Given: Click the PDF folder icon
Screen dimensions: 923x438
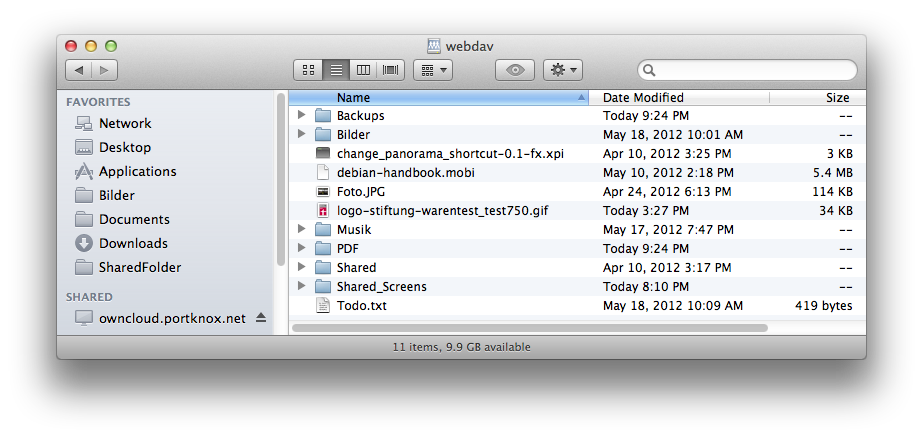Looking at the screenshot, I should click(x=323, y=248).
